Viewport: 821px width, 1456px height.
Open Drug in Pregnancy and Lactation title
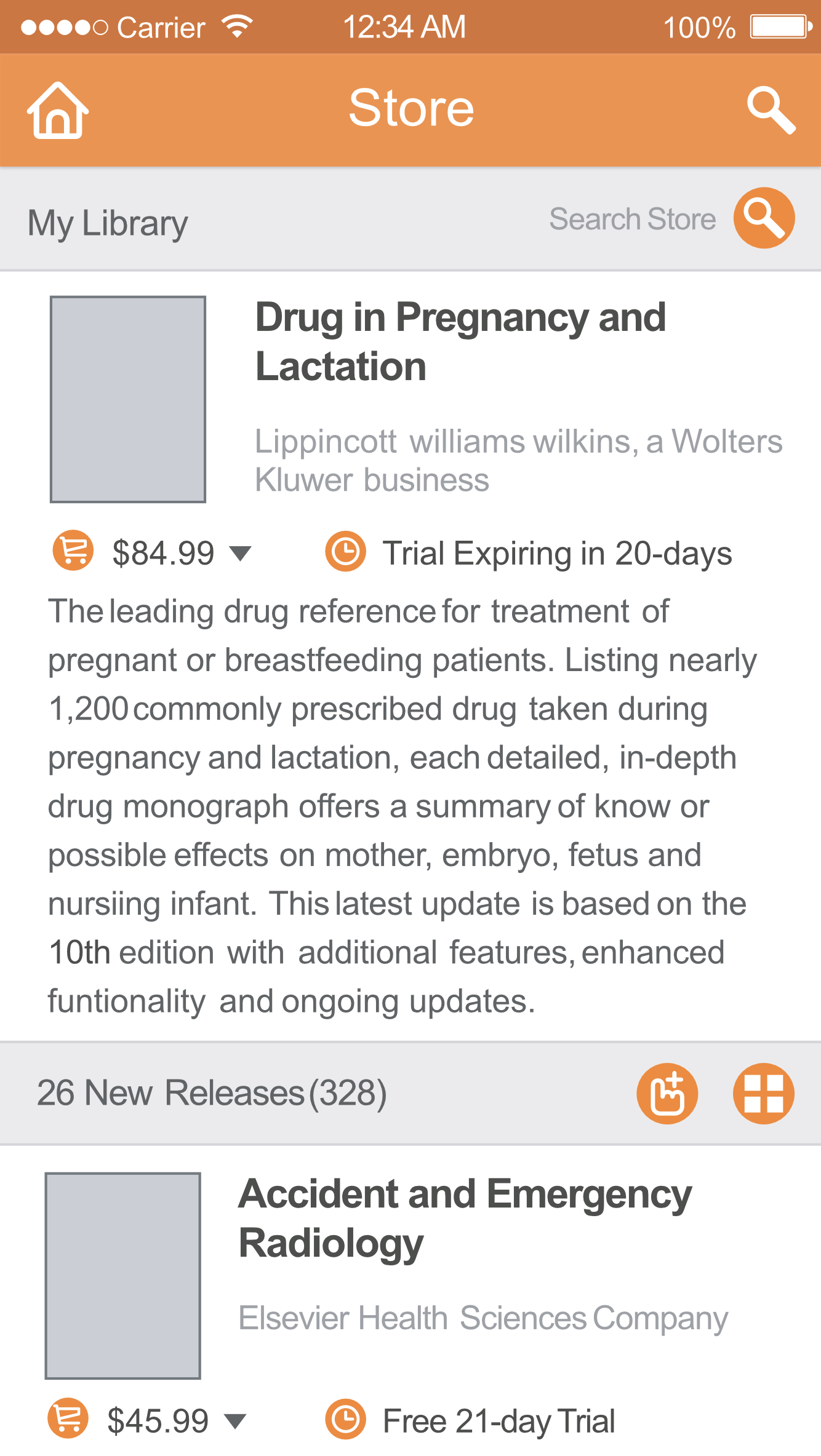[x=460, y=341]
